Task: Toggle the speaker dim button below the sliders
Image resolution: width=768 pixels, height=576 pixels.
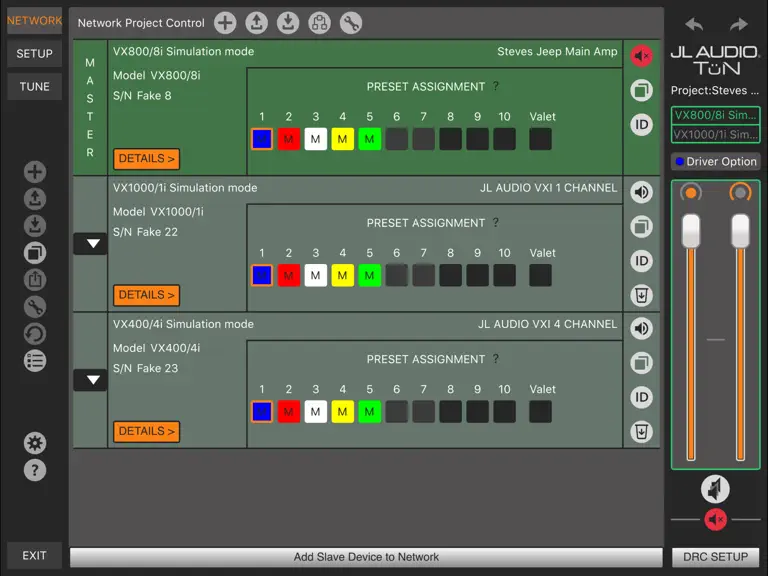Action: [x=716, y=489]
